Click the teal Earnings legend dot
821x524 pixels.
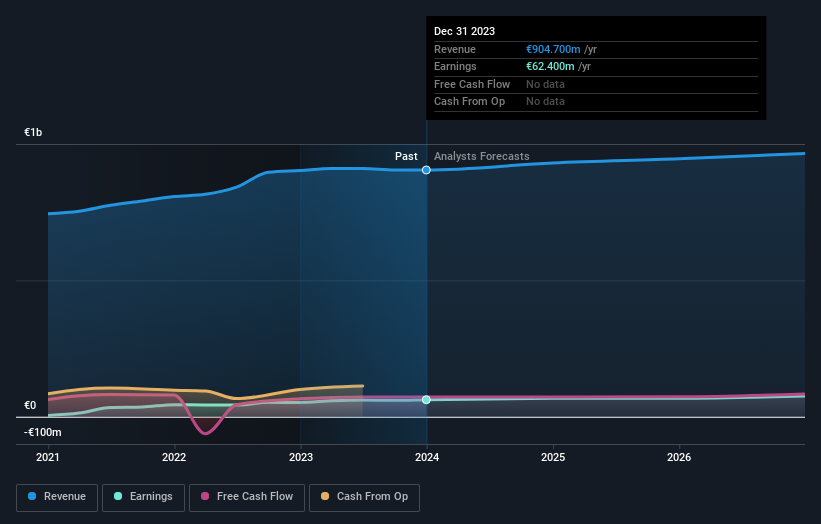click(x=118, y=496)
